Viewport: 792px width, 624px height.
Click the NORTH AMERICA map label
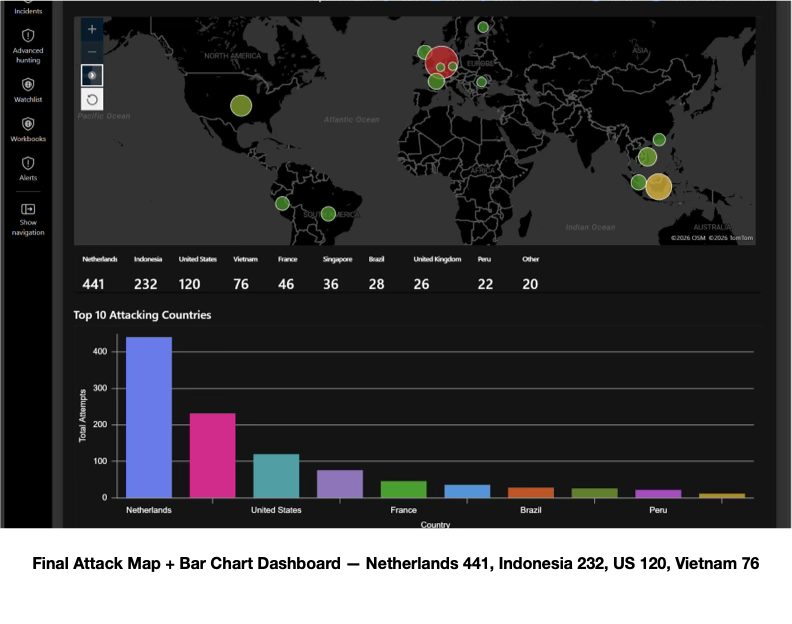(x=232, y=56)
